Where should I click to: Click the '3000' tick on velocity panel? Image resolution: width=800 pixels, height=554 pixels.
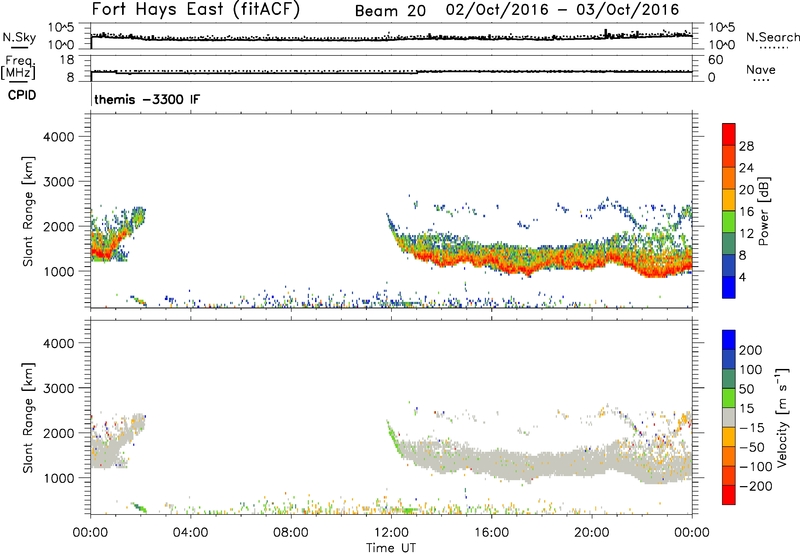(x=58, y=388)
